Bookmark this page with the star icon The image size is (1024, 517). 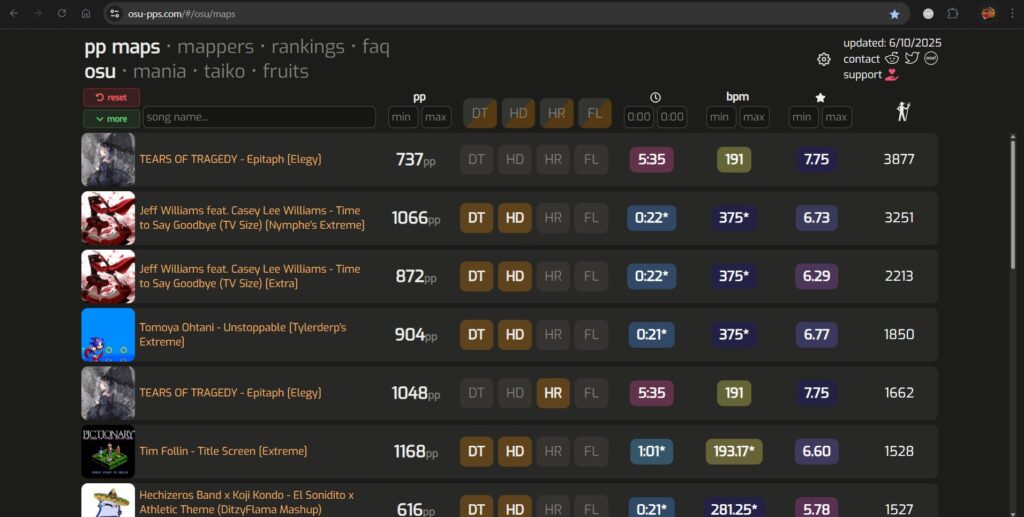[895, 14]
